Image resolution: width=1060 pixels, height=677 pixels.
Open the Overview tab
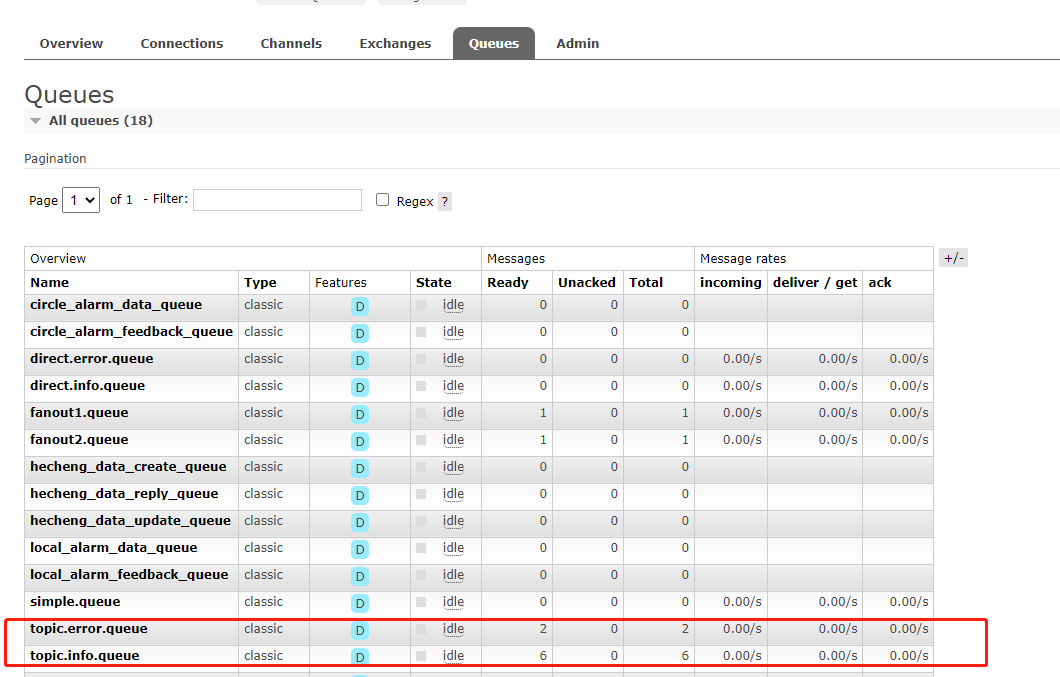click(71, 43)
